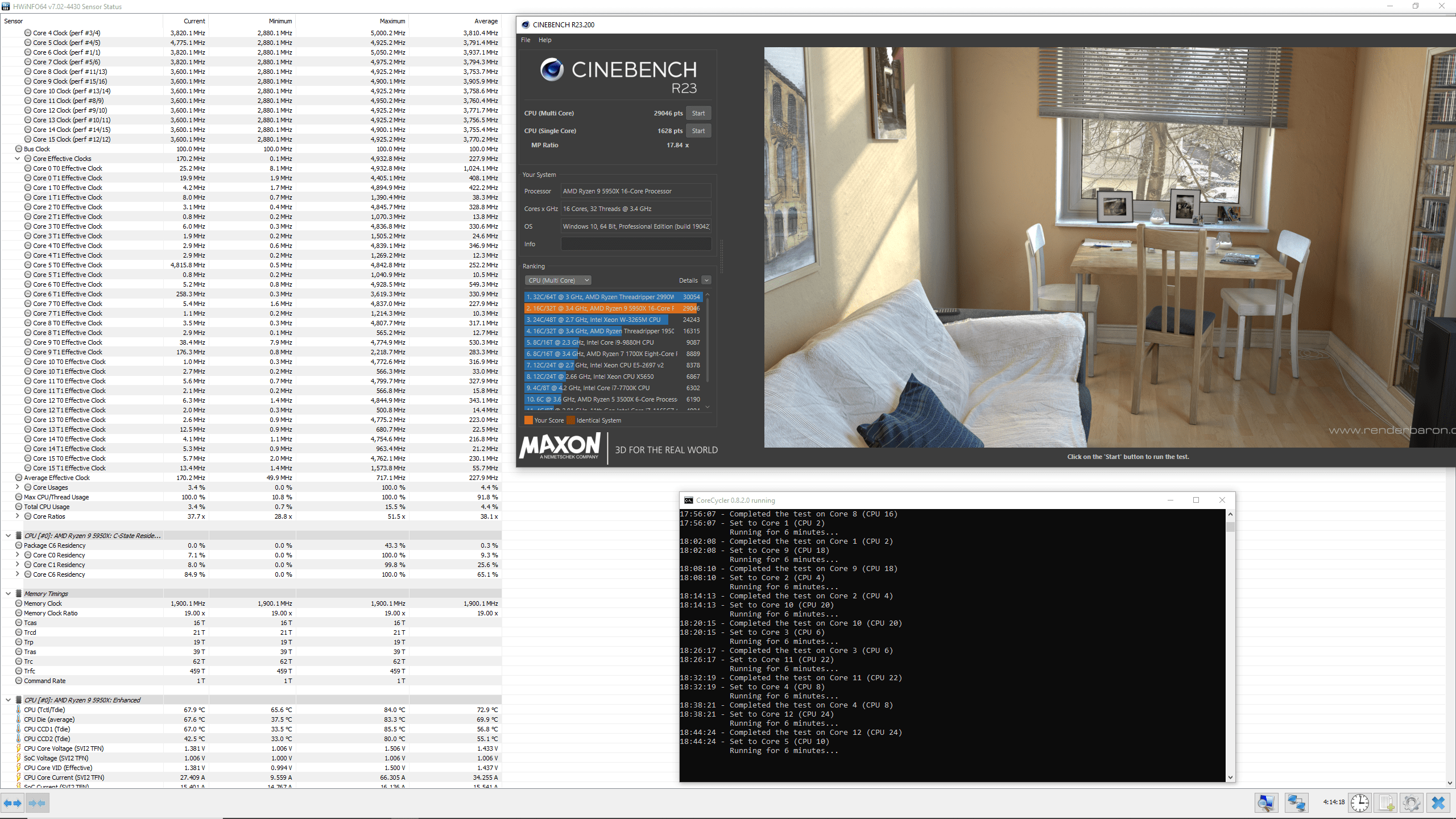
Task: Click the Bus Clock sensor clock icon
Action: point(19,149)
